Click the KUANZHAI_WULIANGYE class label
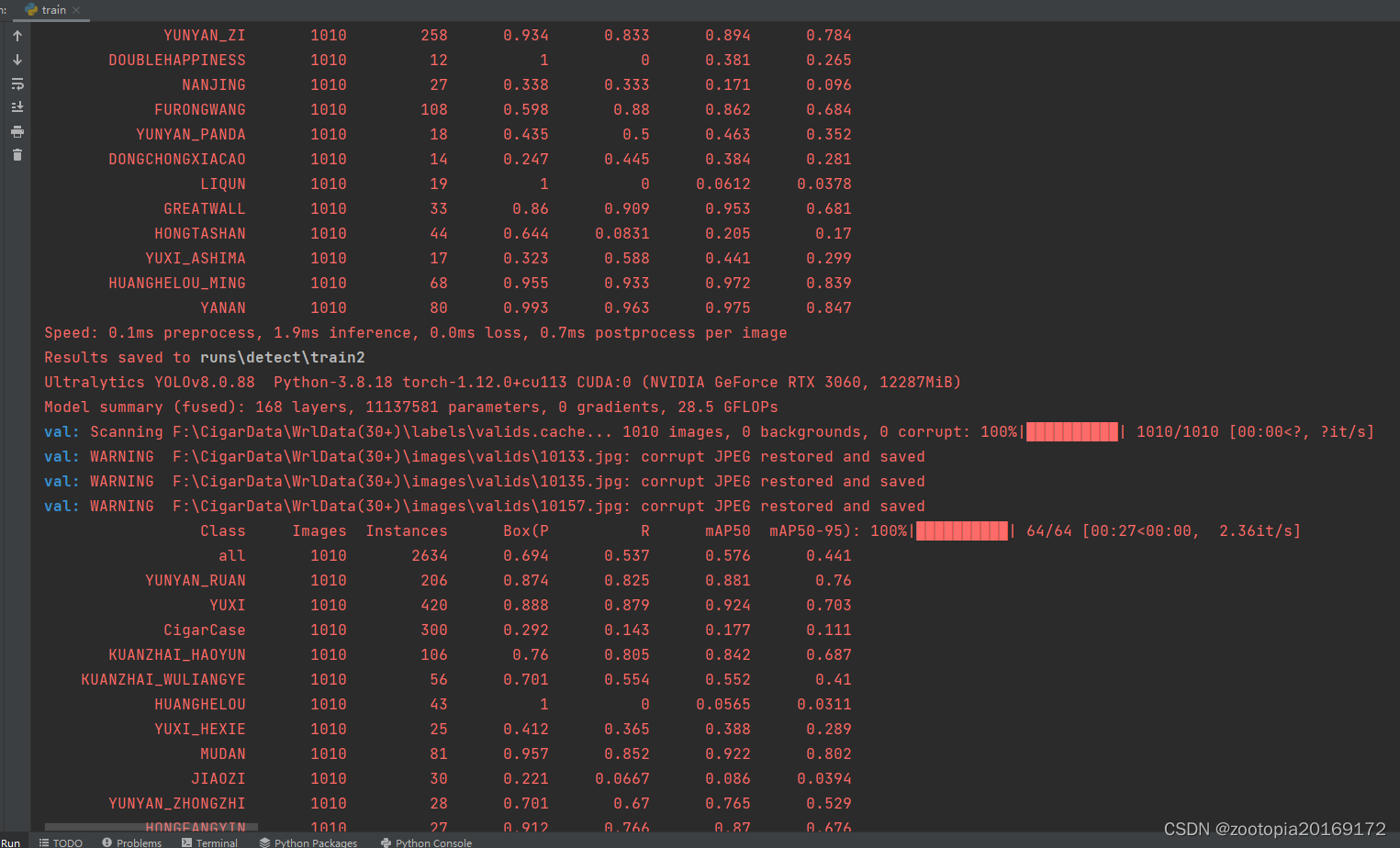 tap(163, 679)
